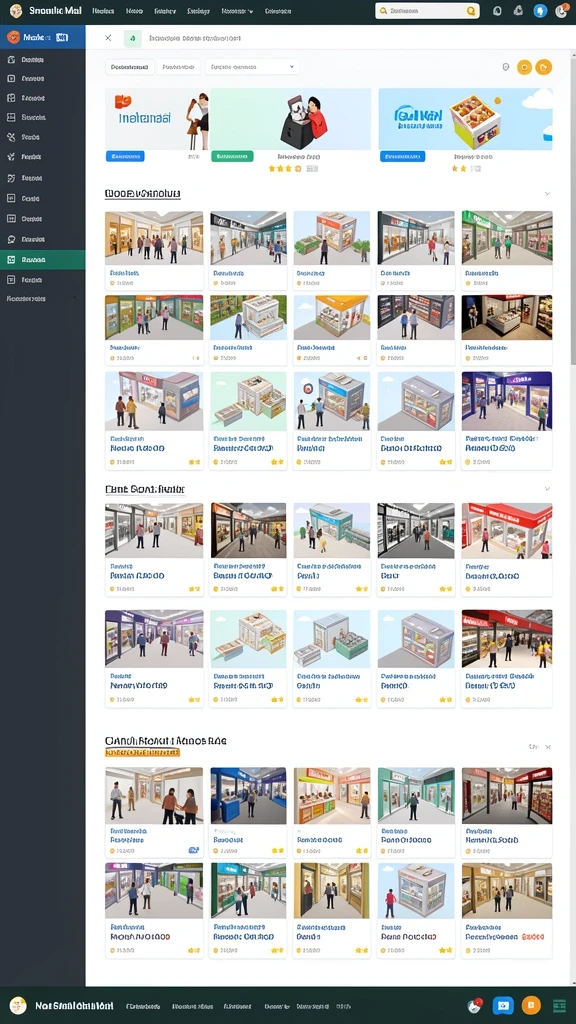Click the small gray shield icon near orange buttons
Screen dimensions: 576x1024
coord(505,67)
